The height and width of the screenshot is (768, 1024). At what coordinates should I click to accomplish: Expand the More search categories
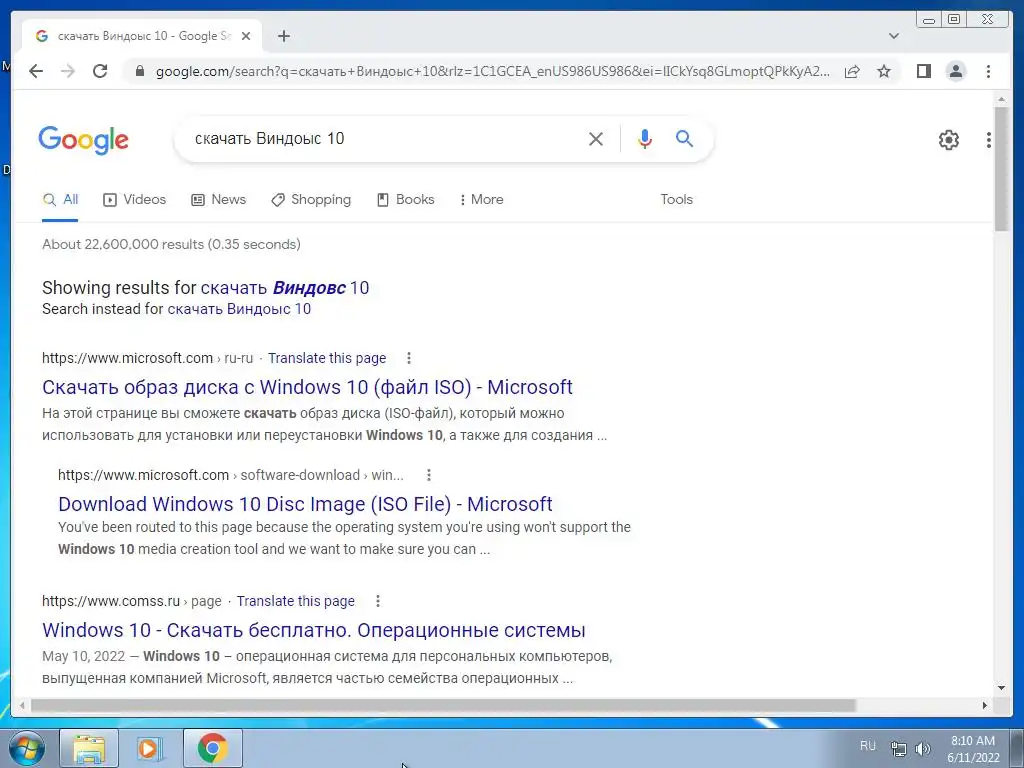(481, 199)
